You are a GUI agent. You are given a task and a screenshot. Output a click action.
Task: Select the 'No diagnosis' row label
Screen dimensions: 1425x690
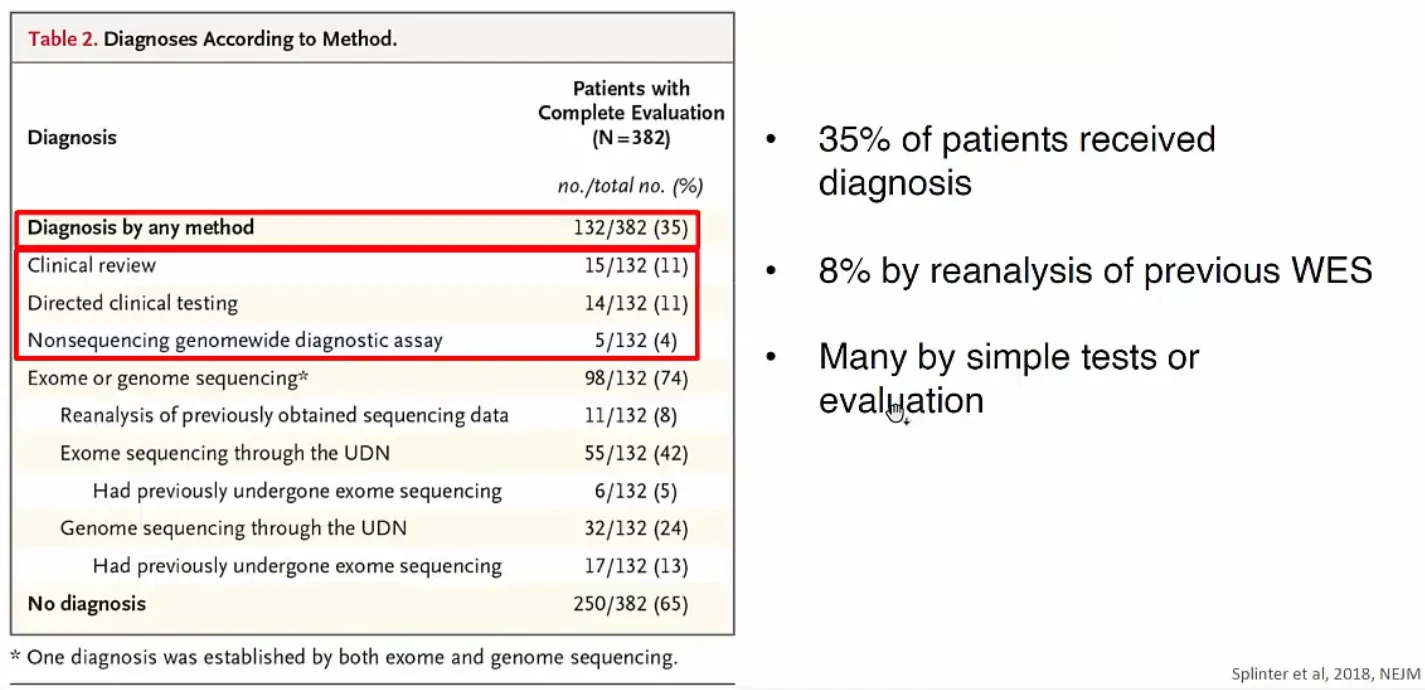click(86, 603)
